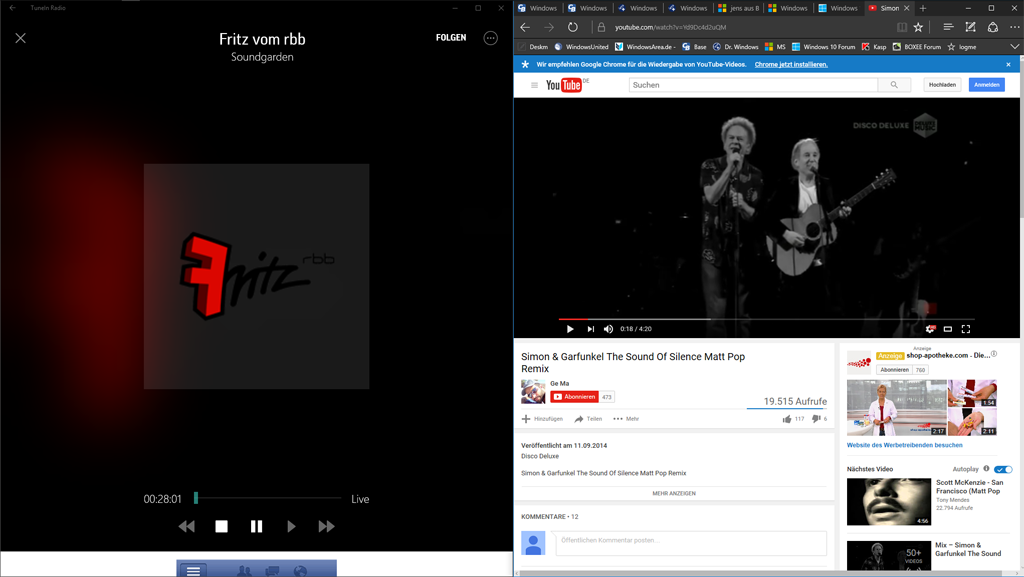Close the Simon tab

tap(906, 8)
